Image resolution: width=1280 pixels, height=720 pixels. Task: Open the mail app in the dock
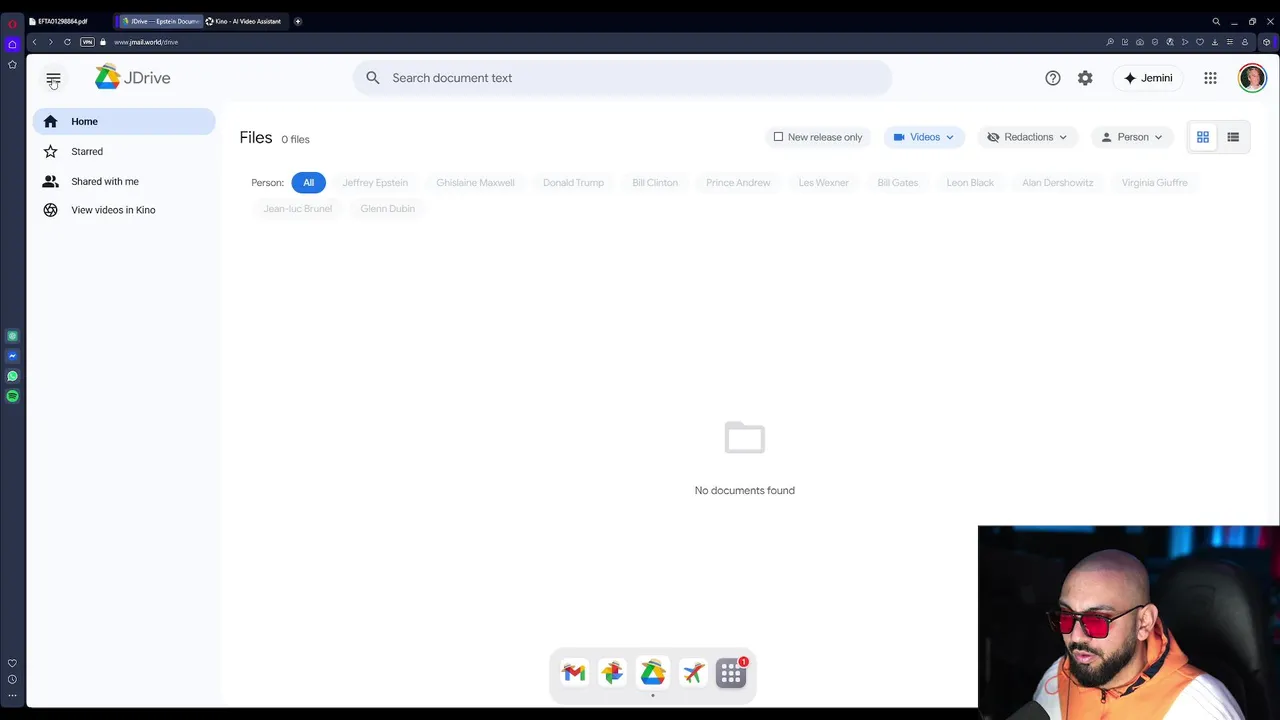coord(573,673)
